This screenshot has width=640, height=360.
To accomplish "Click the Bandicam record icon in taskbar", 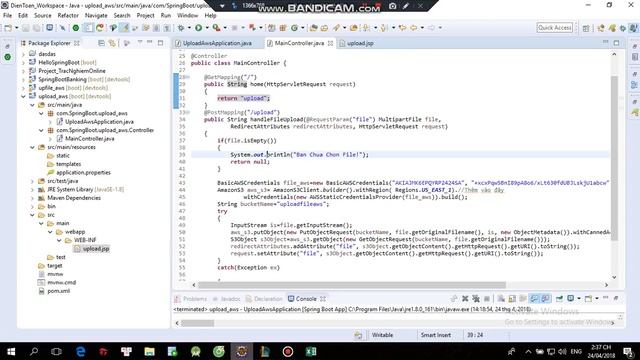I will click(x=288, y=351).
